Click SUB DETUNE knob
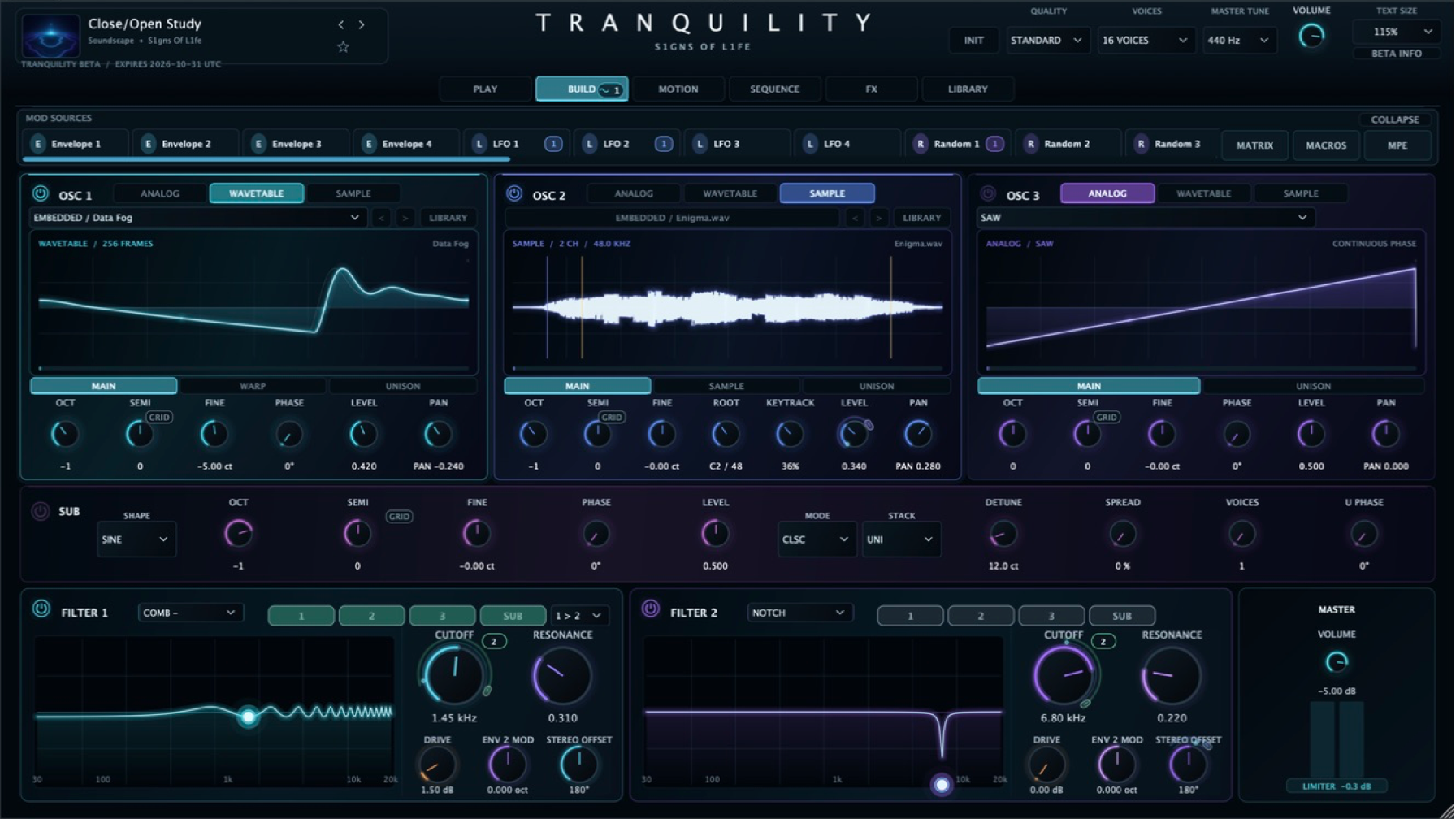The height and width of the screenshot is (819, 1456). pos(1003,534)
